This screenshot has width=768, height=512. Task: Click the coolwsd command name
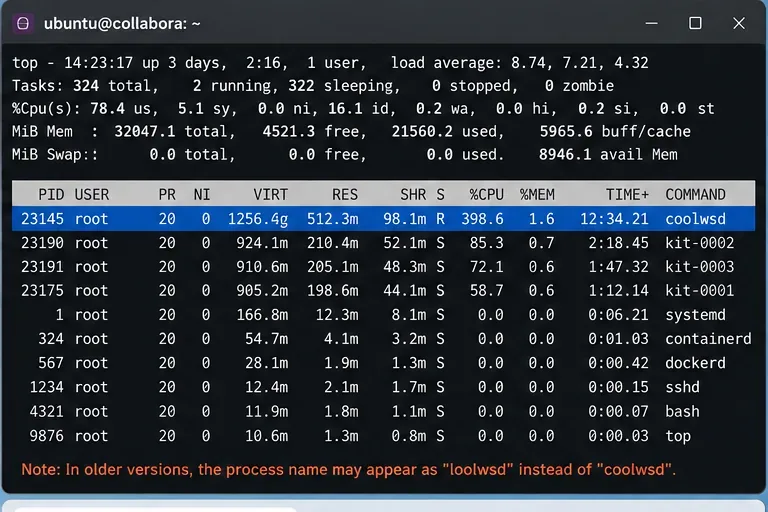[x=695, y=219]
